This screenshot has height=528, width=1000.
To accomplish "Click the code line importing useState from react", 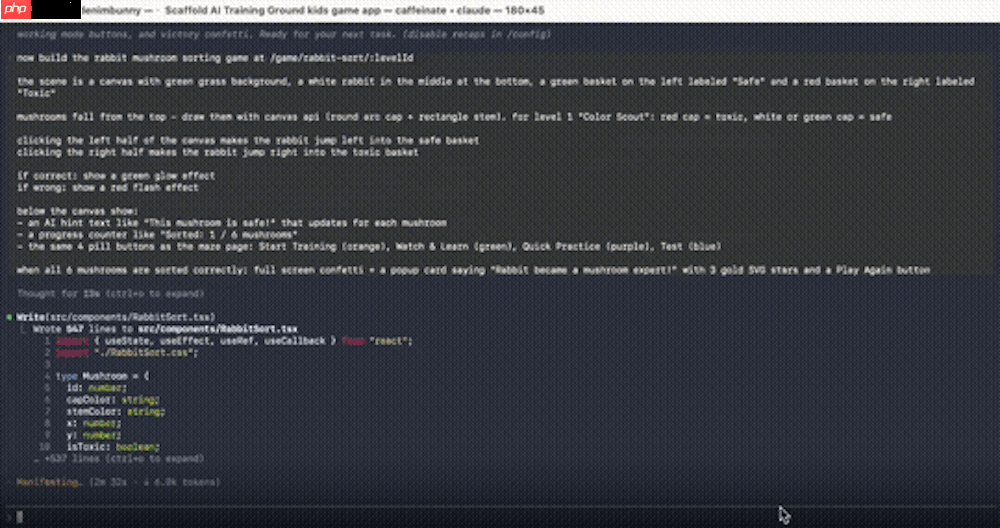I will pos(234,341).
